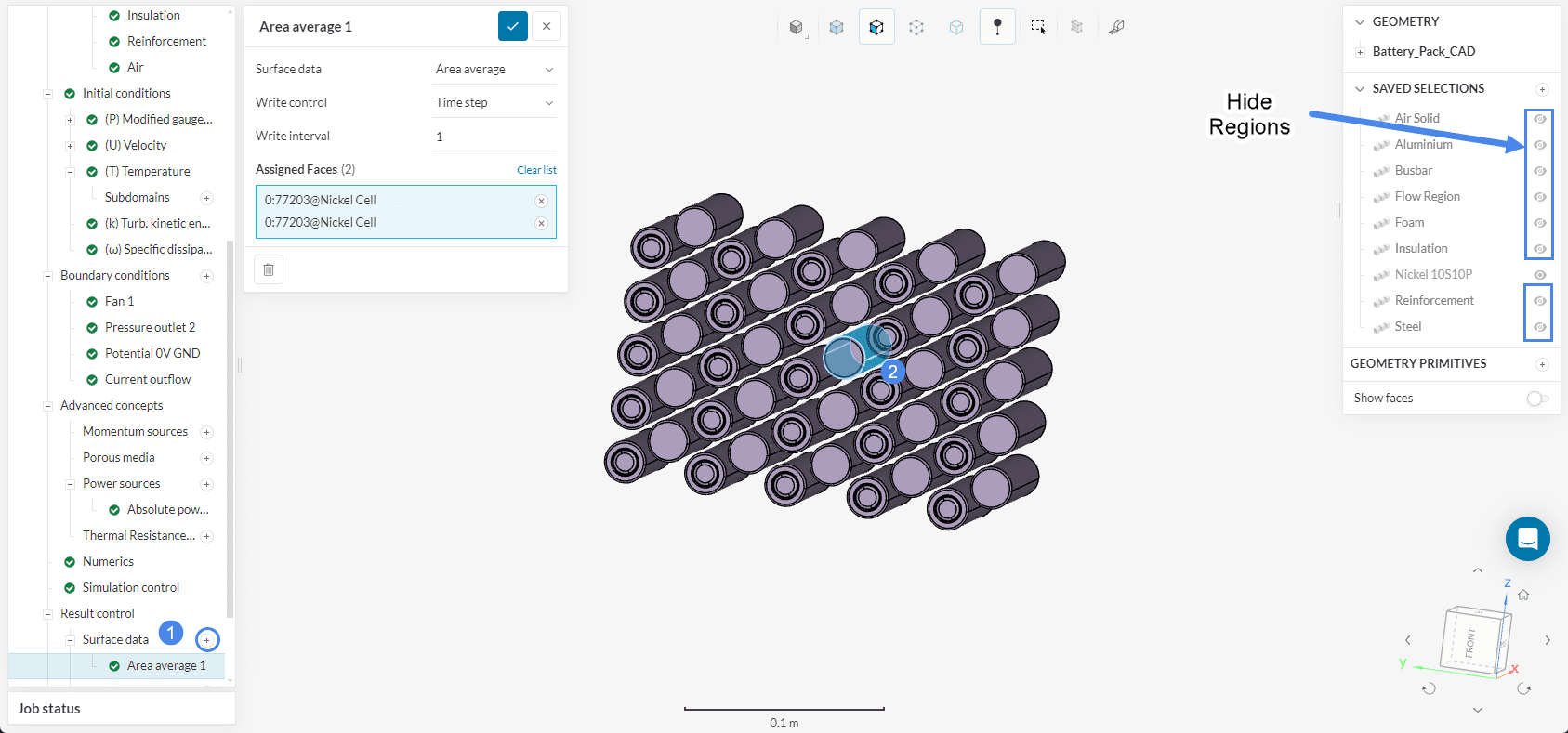Click the Clear list link
1568x733 pixels.
536,170
